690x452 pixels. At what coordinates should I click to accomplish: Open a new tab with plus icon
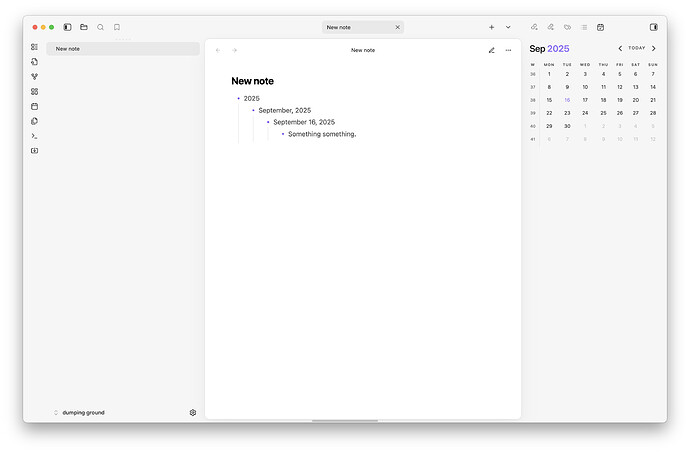pyautogui.click(x=492, y=27)
